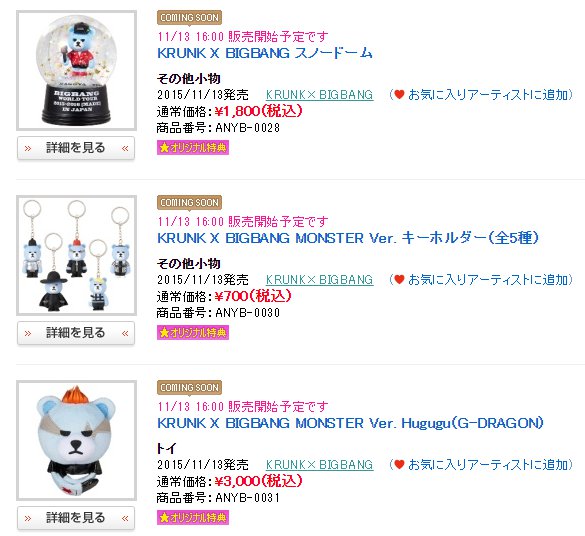Click the COMING SOON badge above the Hugugu title
585x536 pixels.
pyautogui.click(x=190, y=388)
